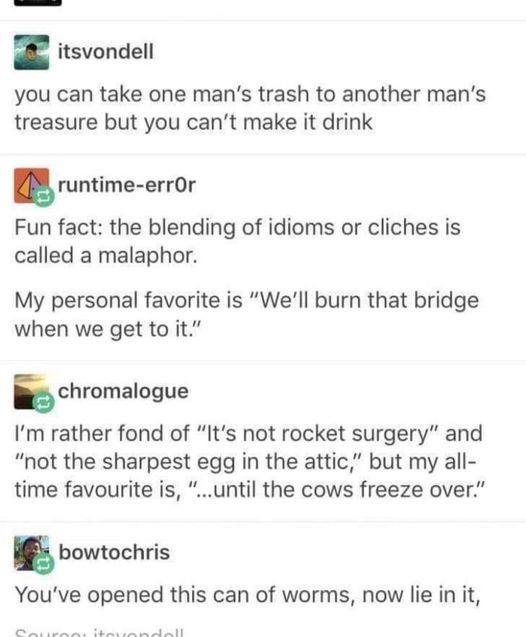The image size is (526, 637).
Task: Click the reblog badge on chromalogue's avatar
Action: [x=43, y=403]
